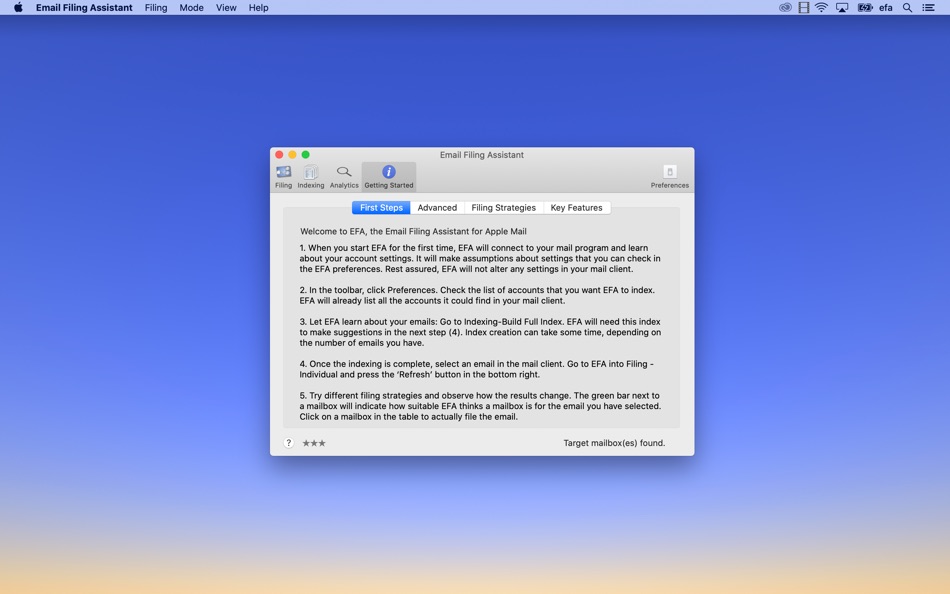Click the efa user name in menu bar
The image size is (950, 594).
click(886, 7)
